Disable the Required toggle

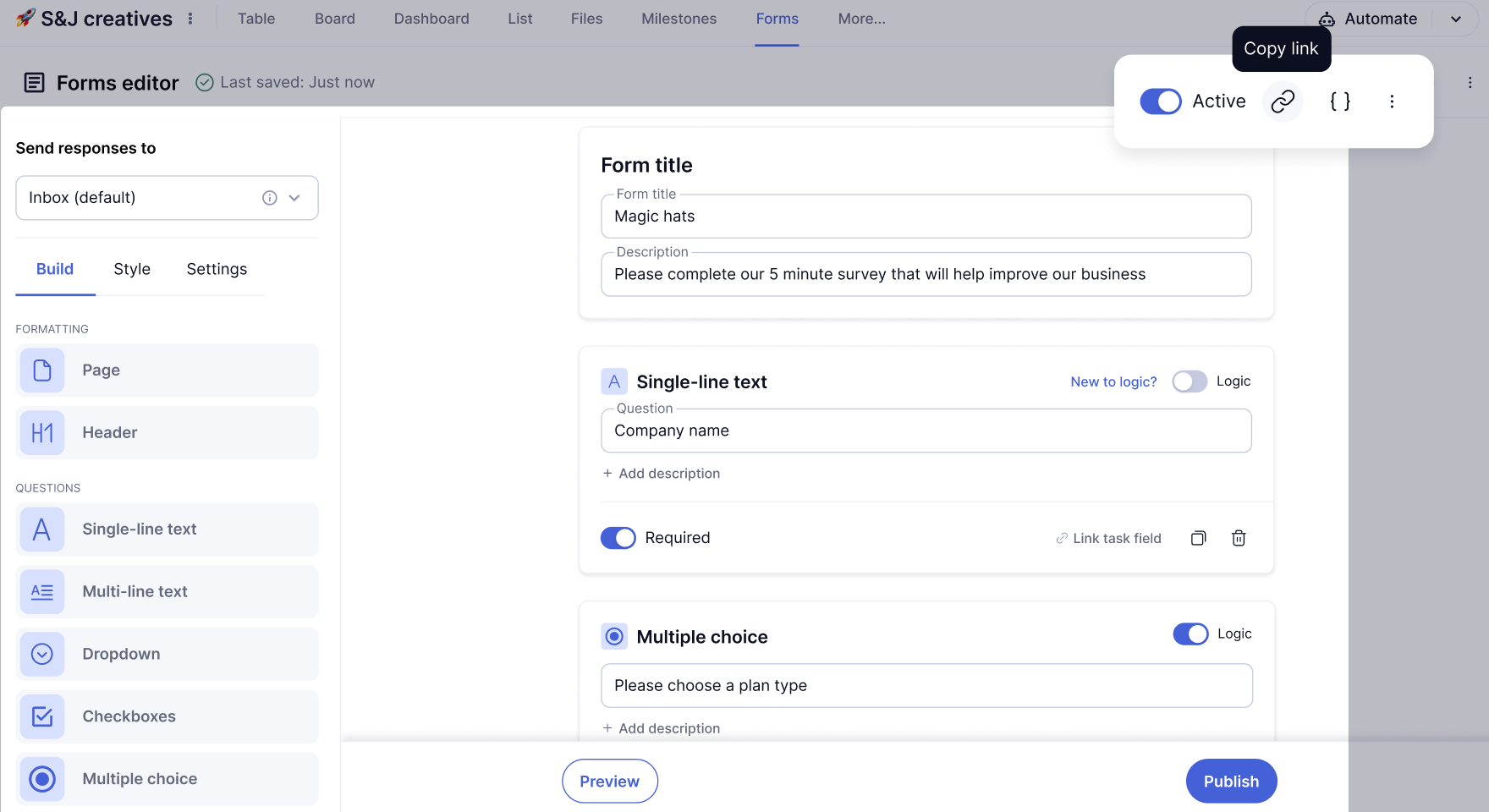coord(618,538)
